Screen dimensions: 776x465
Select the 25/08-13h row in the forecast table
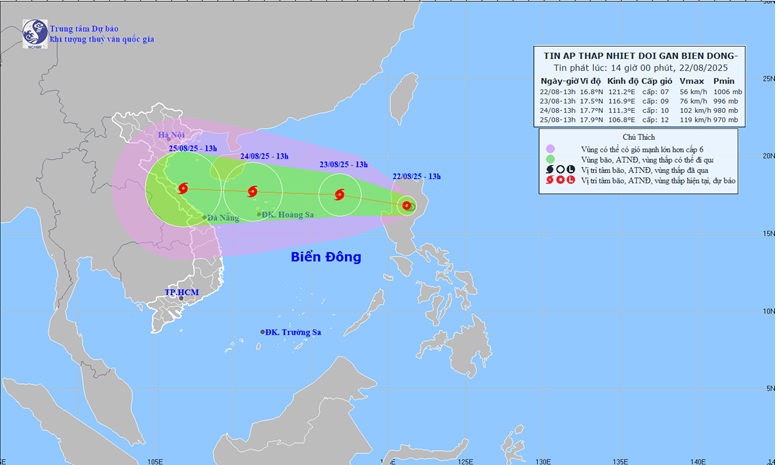(x=640, y=119)
